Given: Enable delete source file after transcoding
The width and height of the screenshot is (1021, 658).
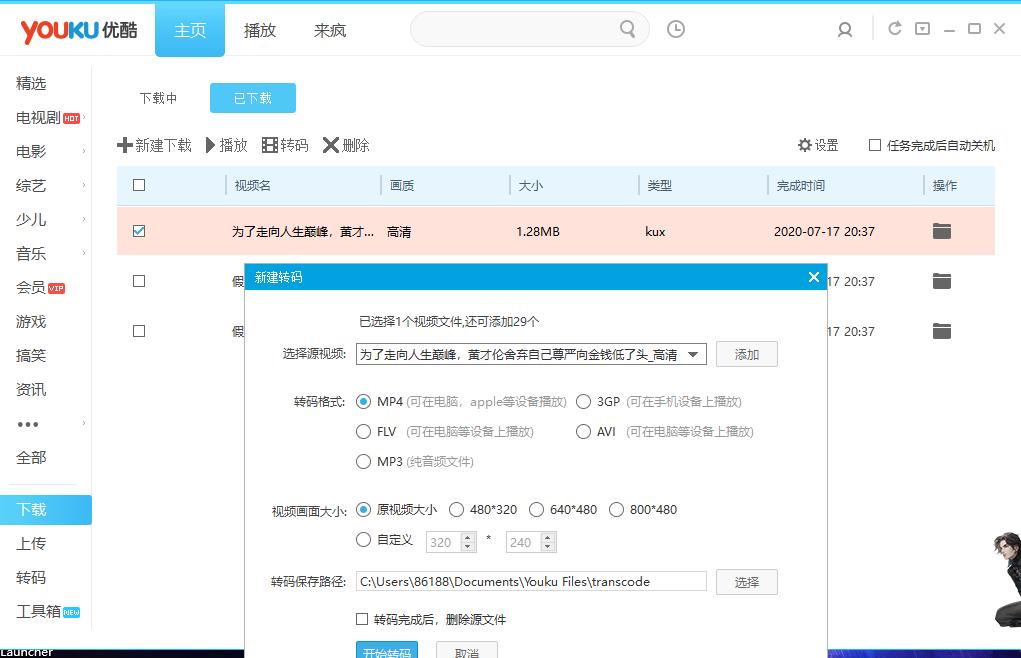Looking at the screenshot, I should (362, 619).
